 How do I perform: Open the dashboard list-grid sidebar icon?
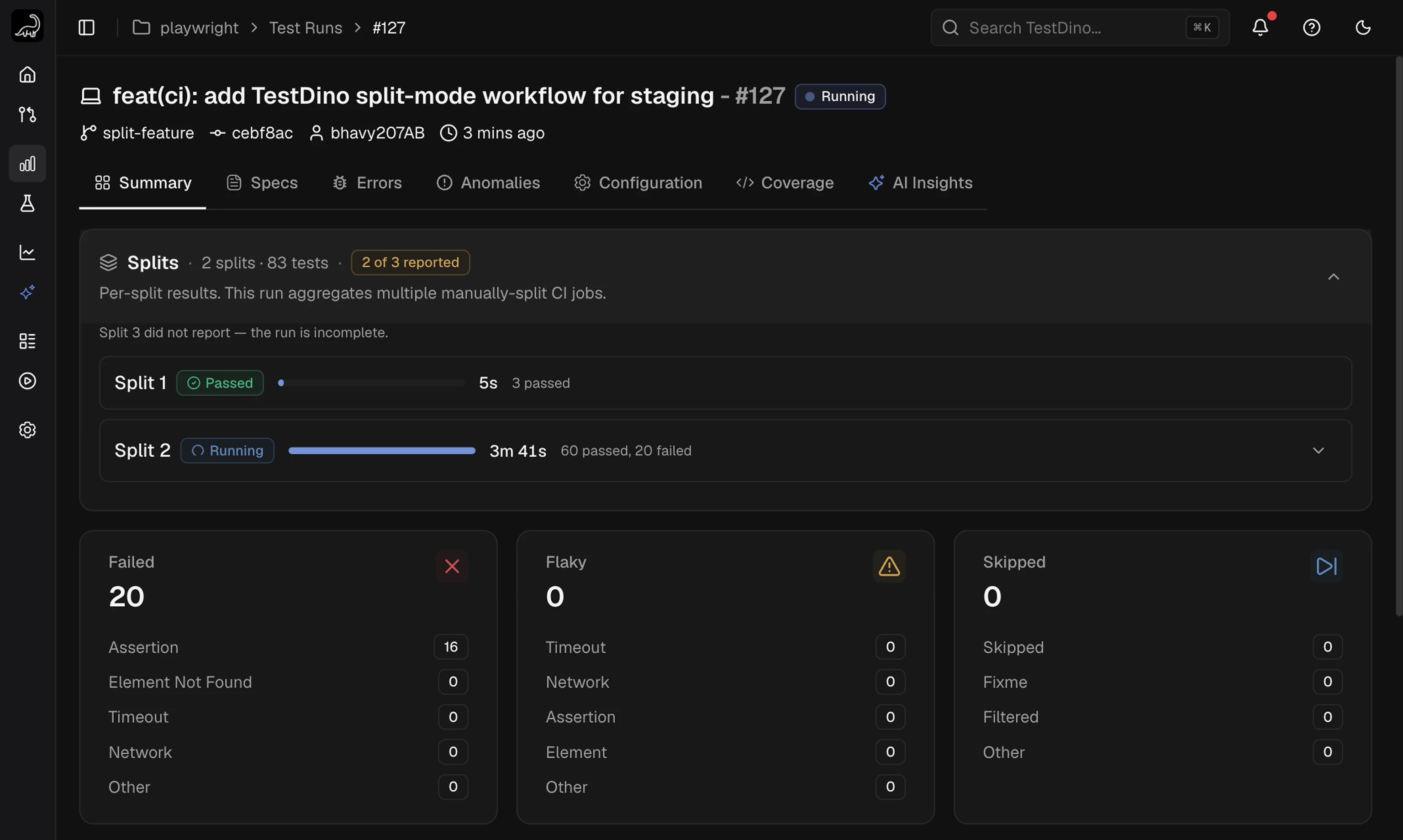coord(27,341)
